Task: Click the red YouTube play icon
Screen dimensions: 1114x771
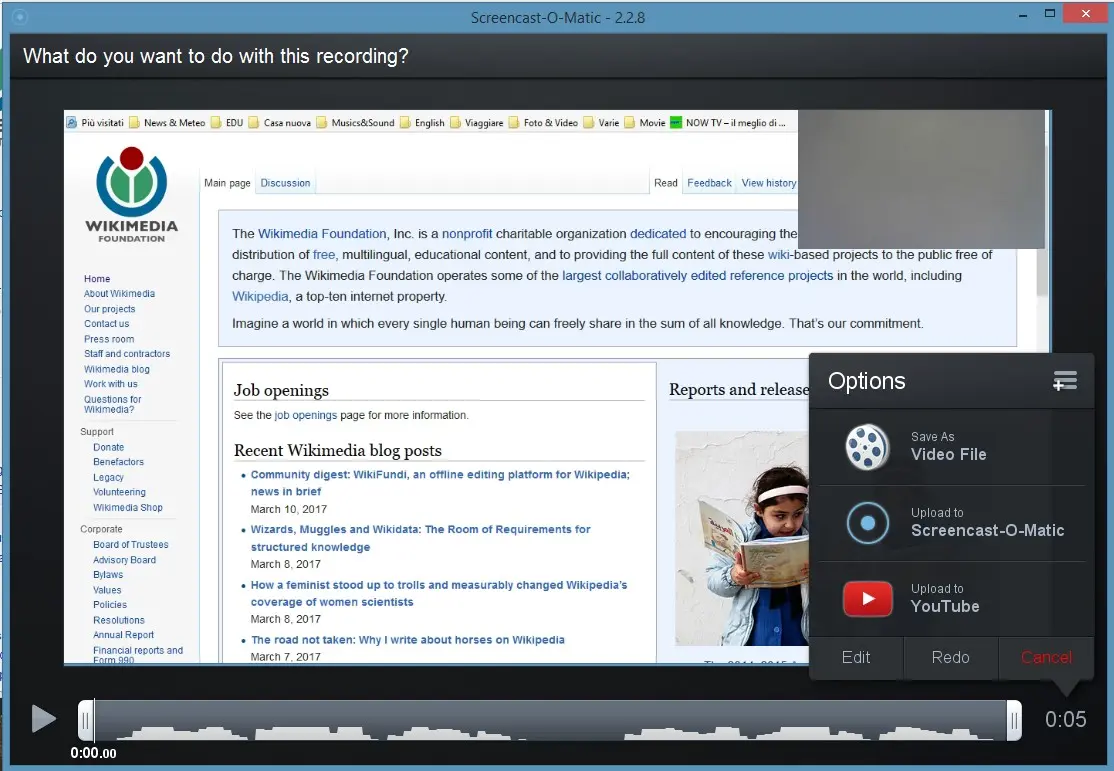Action: pos(867,599)
